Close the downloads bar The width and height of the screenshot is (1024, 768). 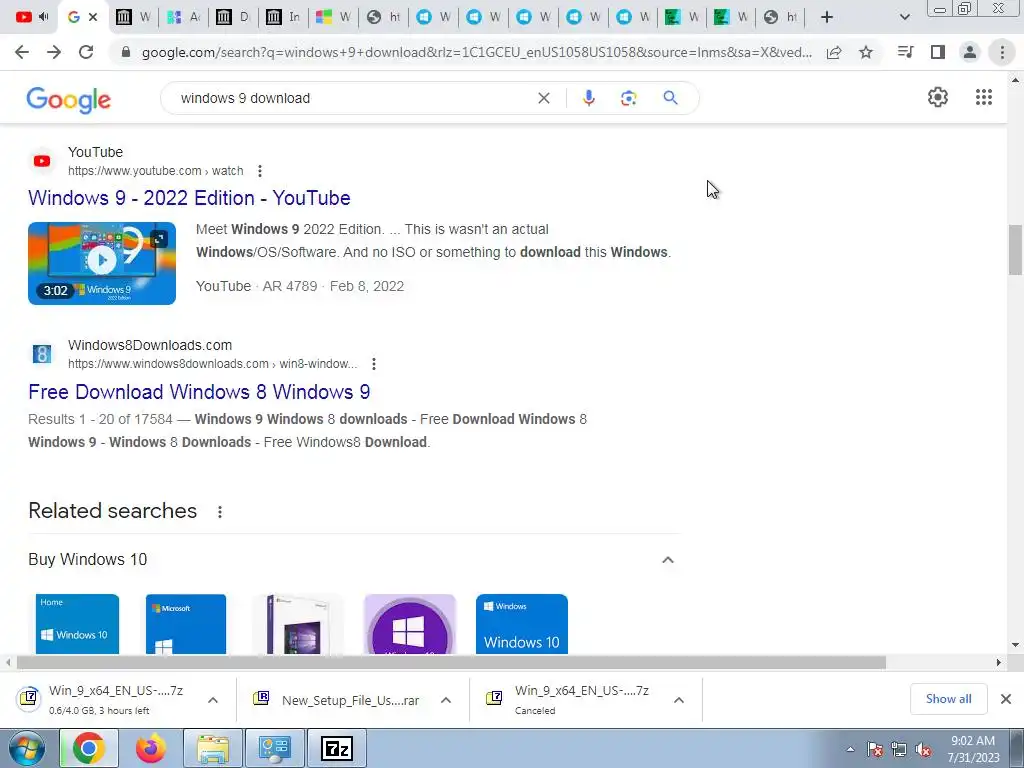1006,699
